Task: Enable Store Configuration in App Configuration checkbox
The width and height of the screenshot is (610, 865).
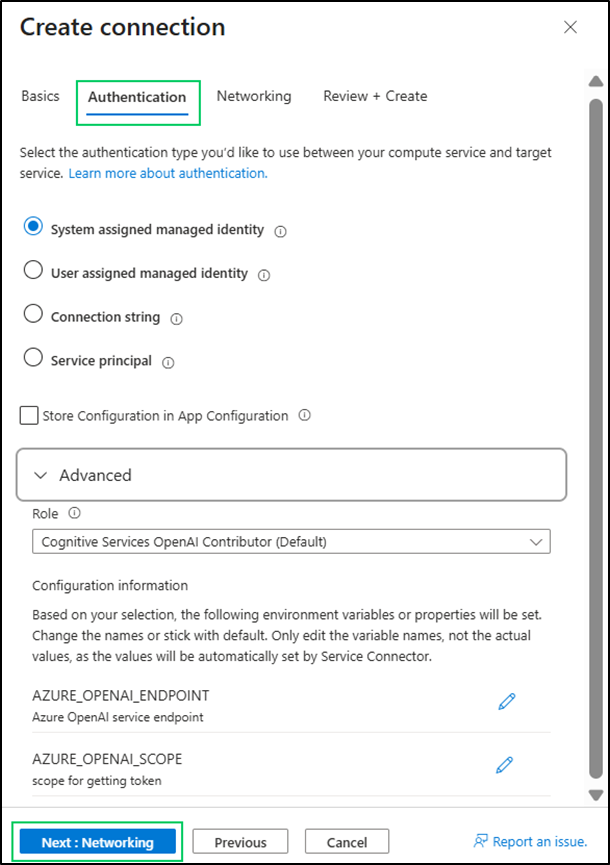Action: pyautogui.click(x=29, y=416)
